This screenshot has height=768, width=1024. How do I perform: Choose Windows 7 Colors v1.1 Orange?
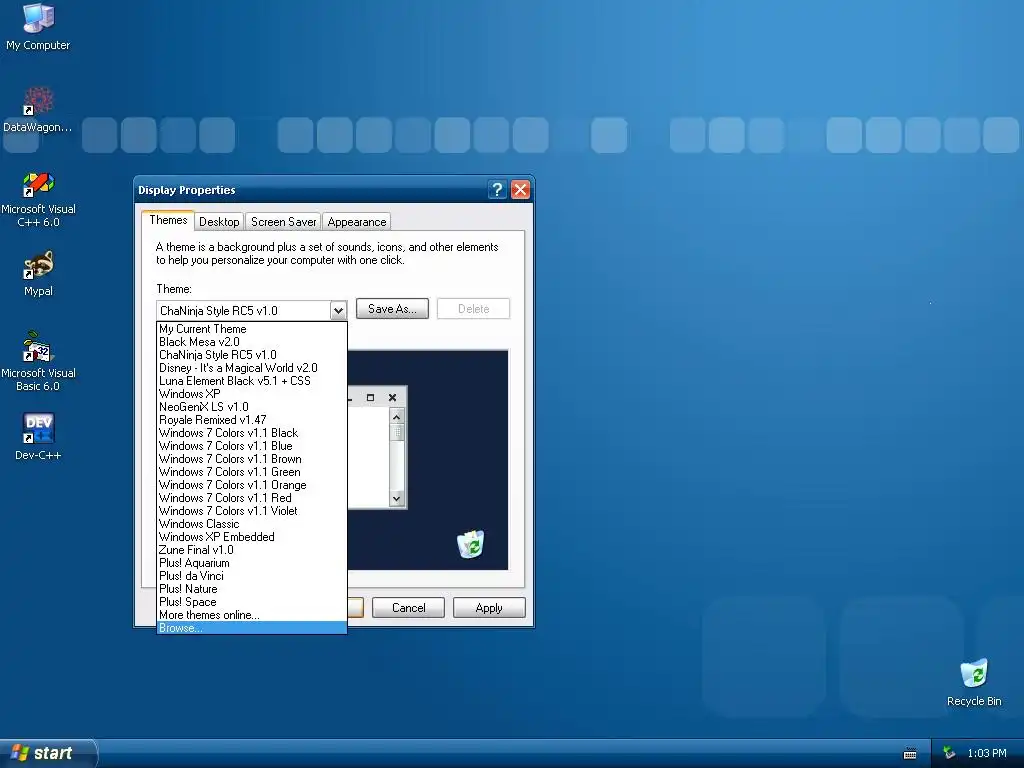coord(251,485)
